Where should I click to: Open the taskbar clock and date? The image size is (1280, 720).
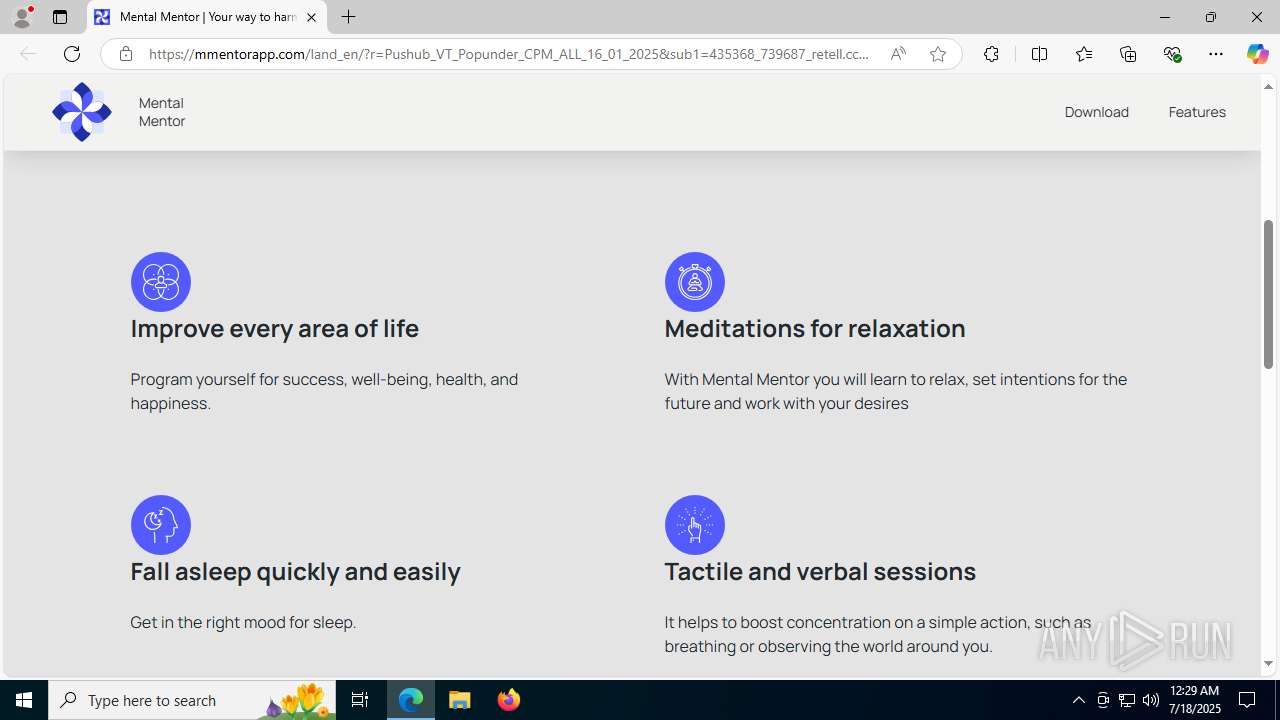[x=1194, y=700]
